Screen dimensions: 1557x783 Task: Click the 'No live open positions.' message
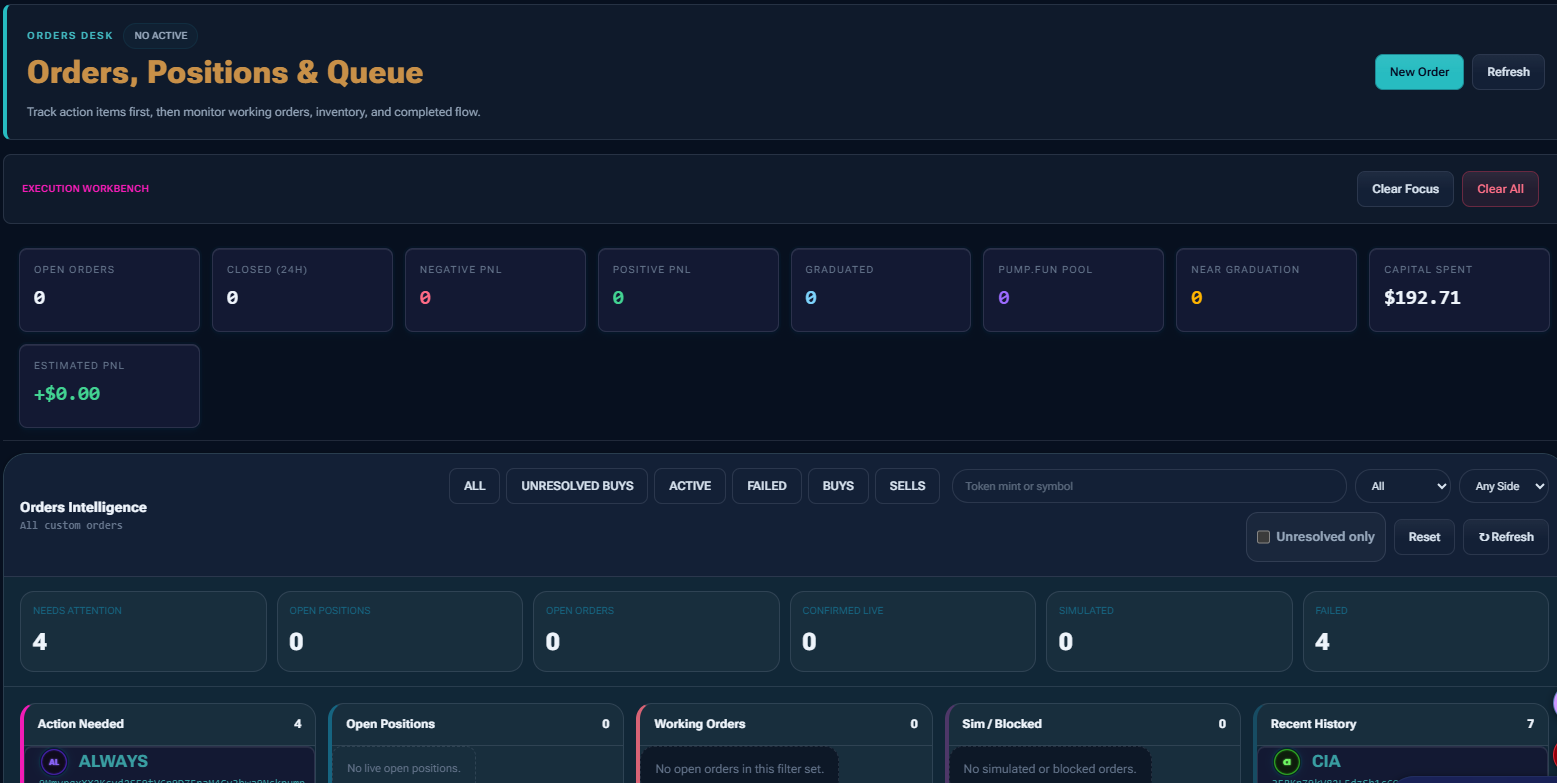(403, 768)
